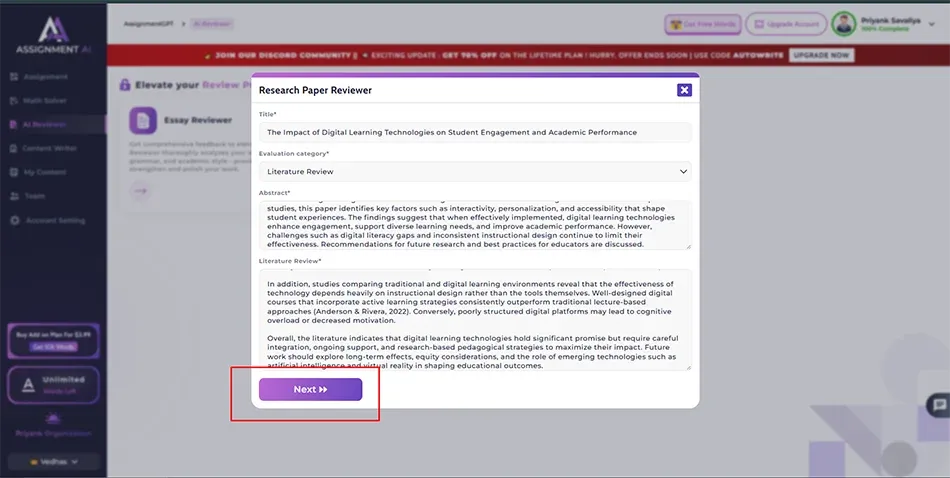This screenshot has width=950, height=478.
Task: Open Assignment in the sidebar
Action: [45, 77]
